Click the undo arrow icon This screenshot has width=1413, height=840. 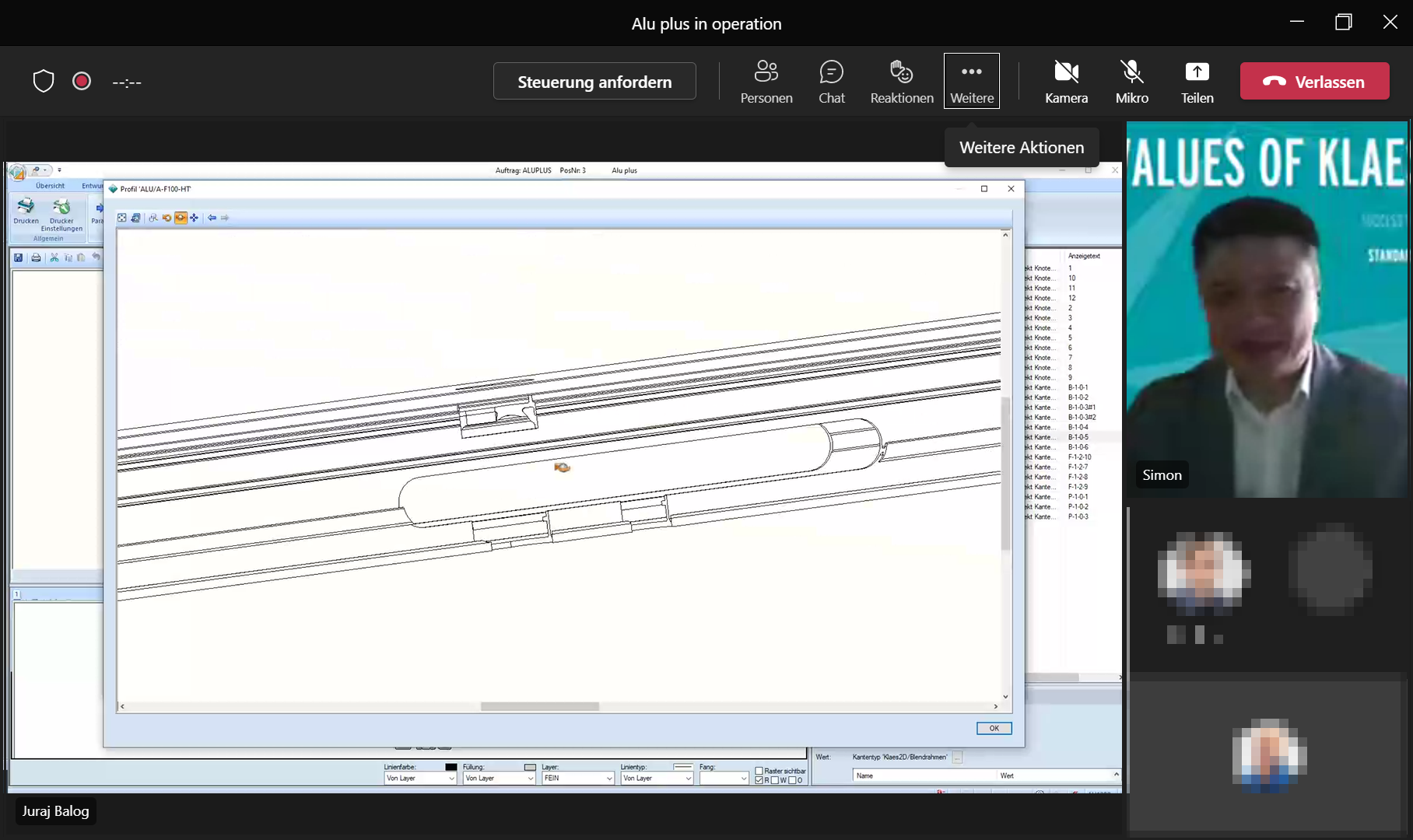pos(96,257)
